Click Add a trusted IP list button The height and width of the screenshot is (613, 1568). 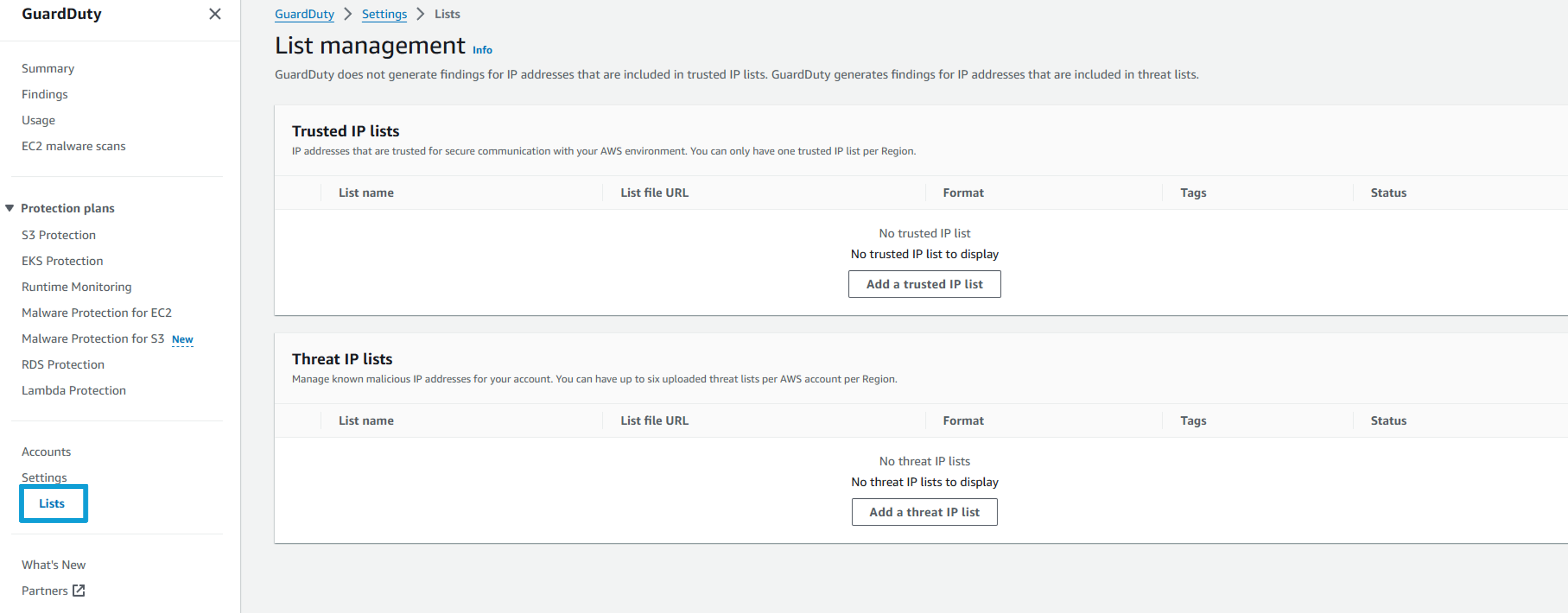924,284
